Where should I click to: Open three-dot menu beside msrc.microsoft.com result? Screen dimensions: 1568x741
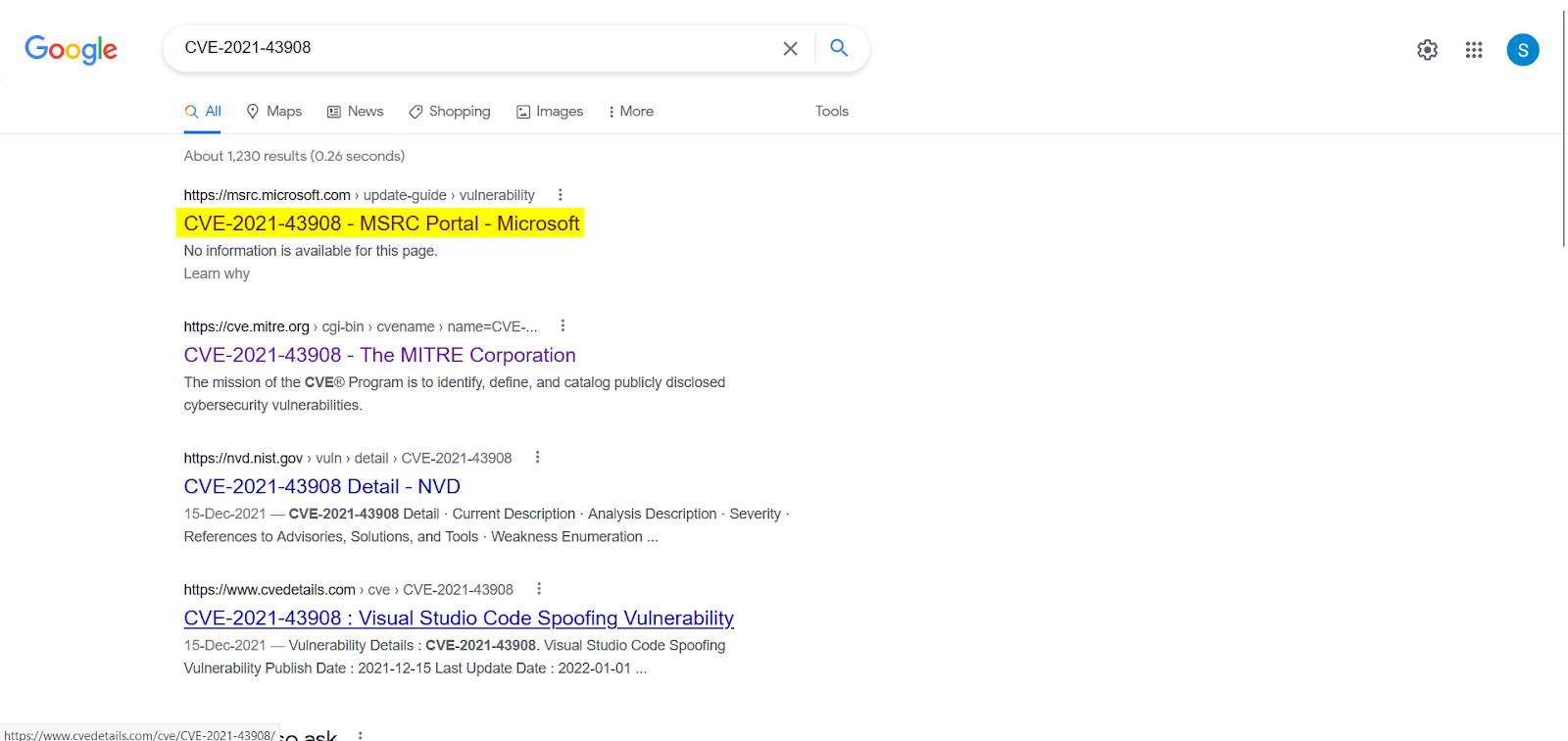pos(561,195)
